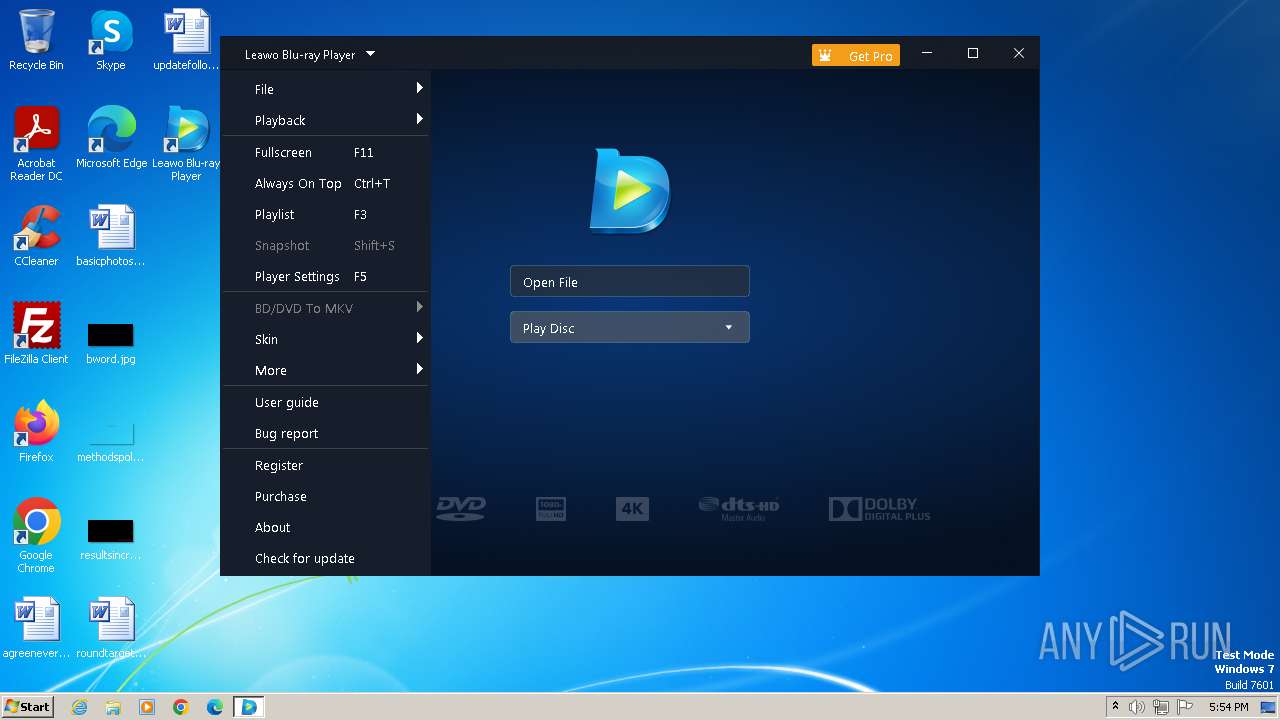Select the CCleaner desktop icon
The height and width of the screenshot is (720, 1280).
pyautogui.click(x=36, y=236)
